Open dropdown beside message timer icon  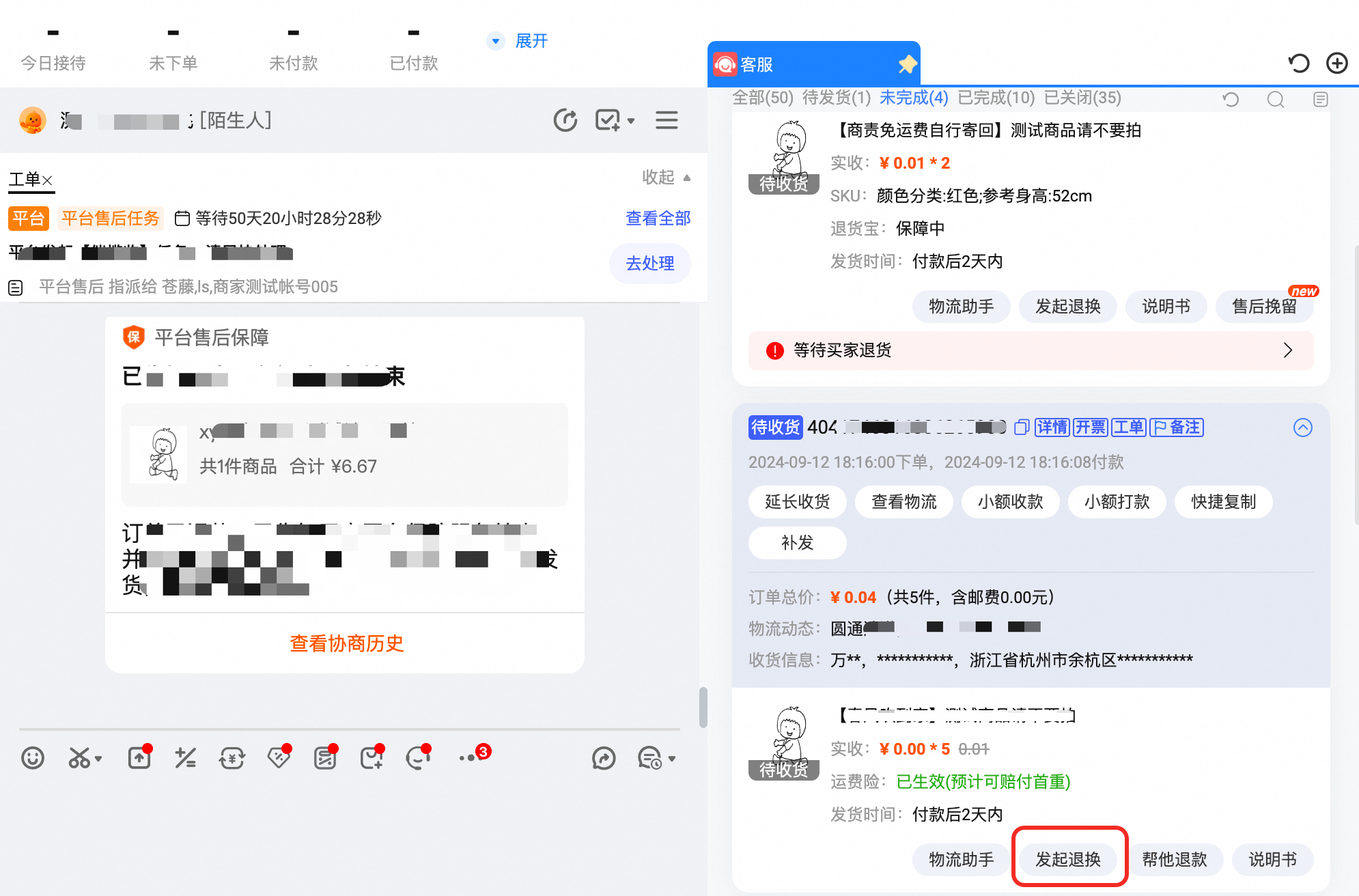tap(672, 759)
